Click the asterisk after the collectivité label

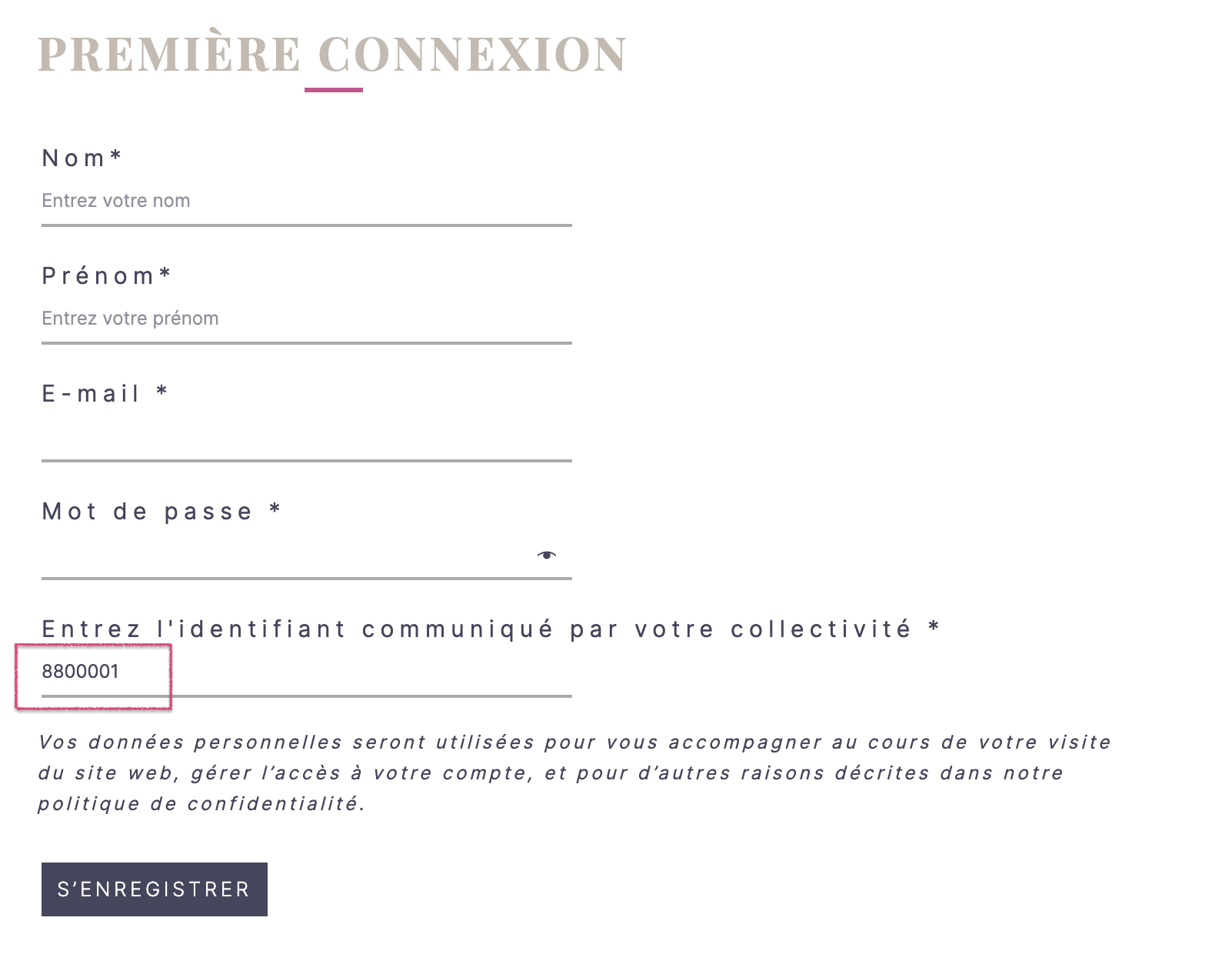click(934, 627)
